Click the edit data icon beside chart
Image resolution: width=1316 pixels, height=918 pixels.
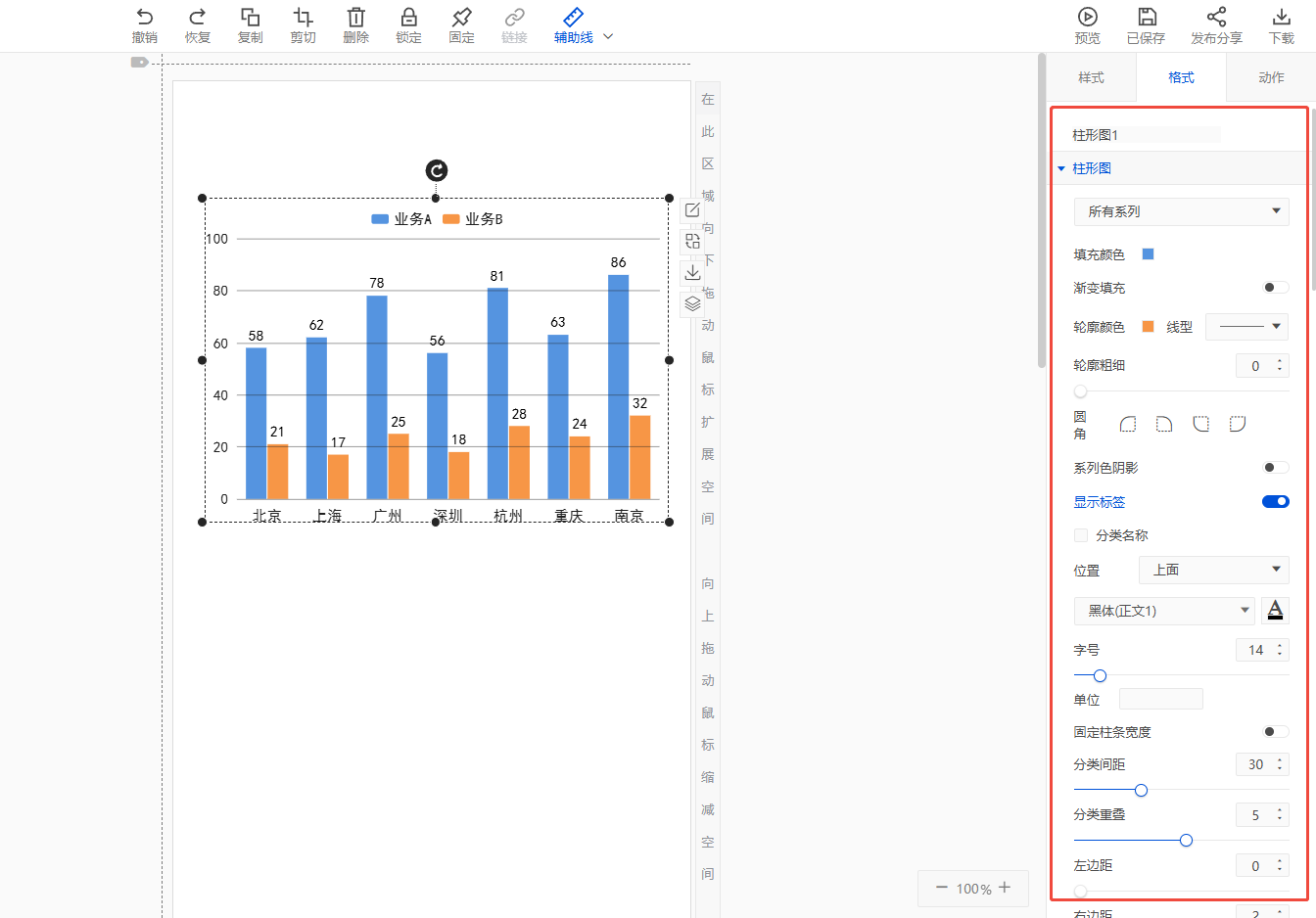click(x=692, y=210)
